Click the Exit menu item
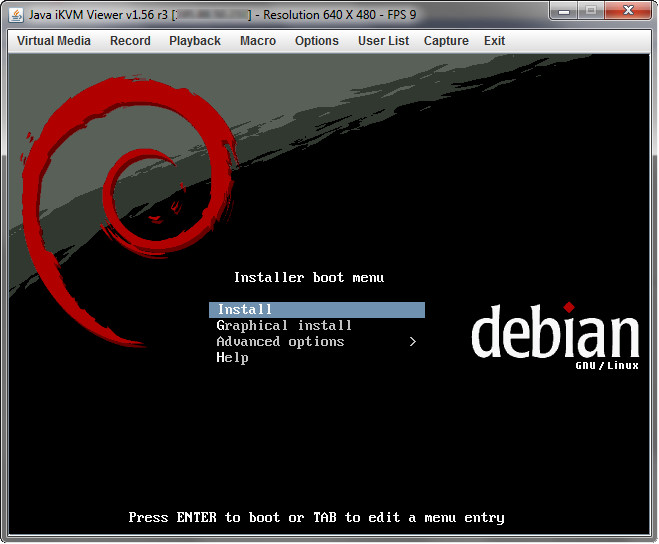 click(495, 41)
